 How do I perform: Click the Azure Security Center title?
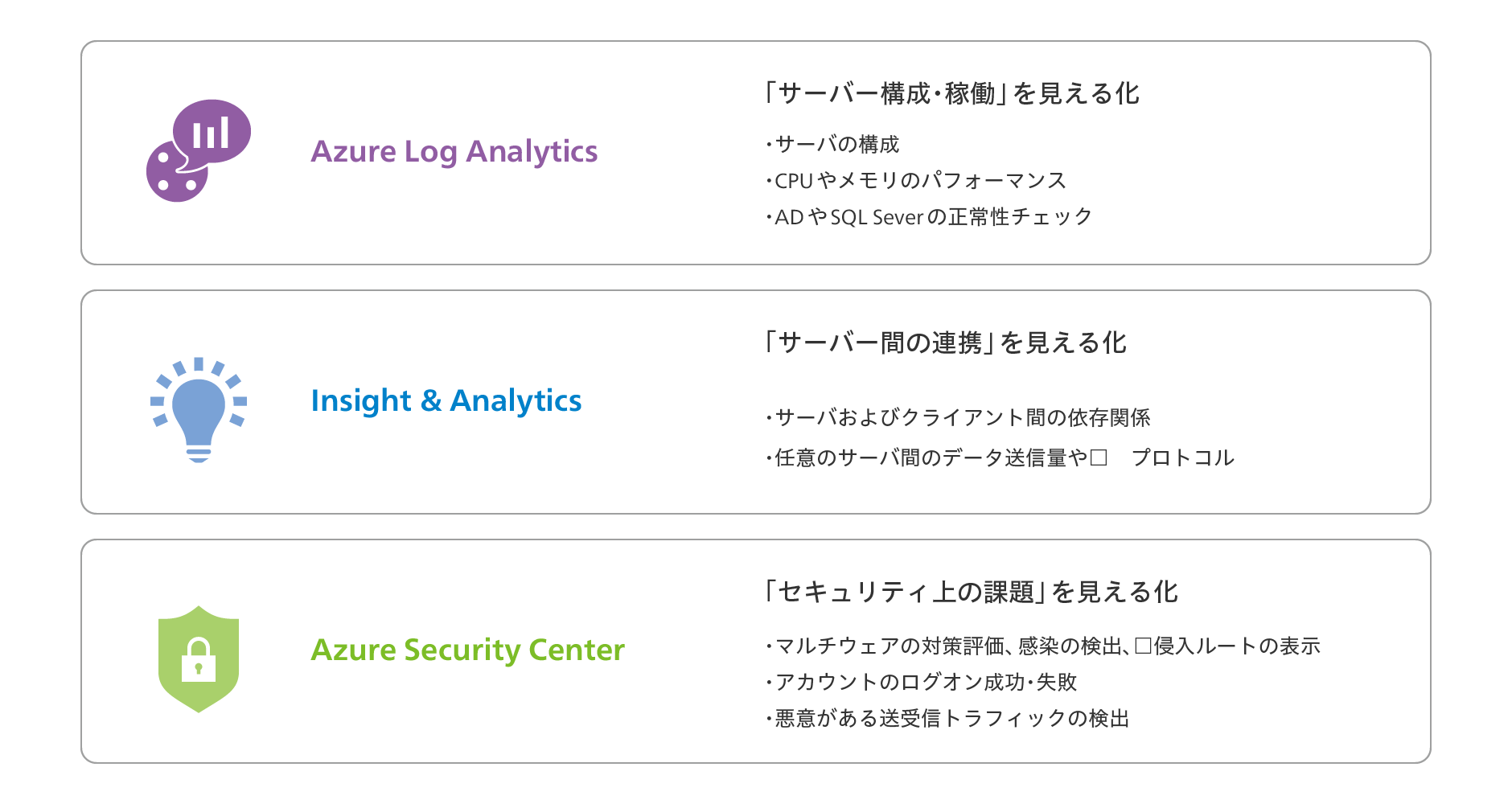click(467, 650)
